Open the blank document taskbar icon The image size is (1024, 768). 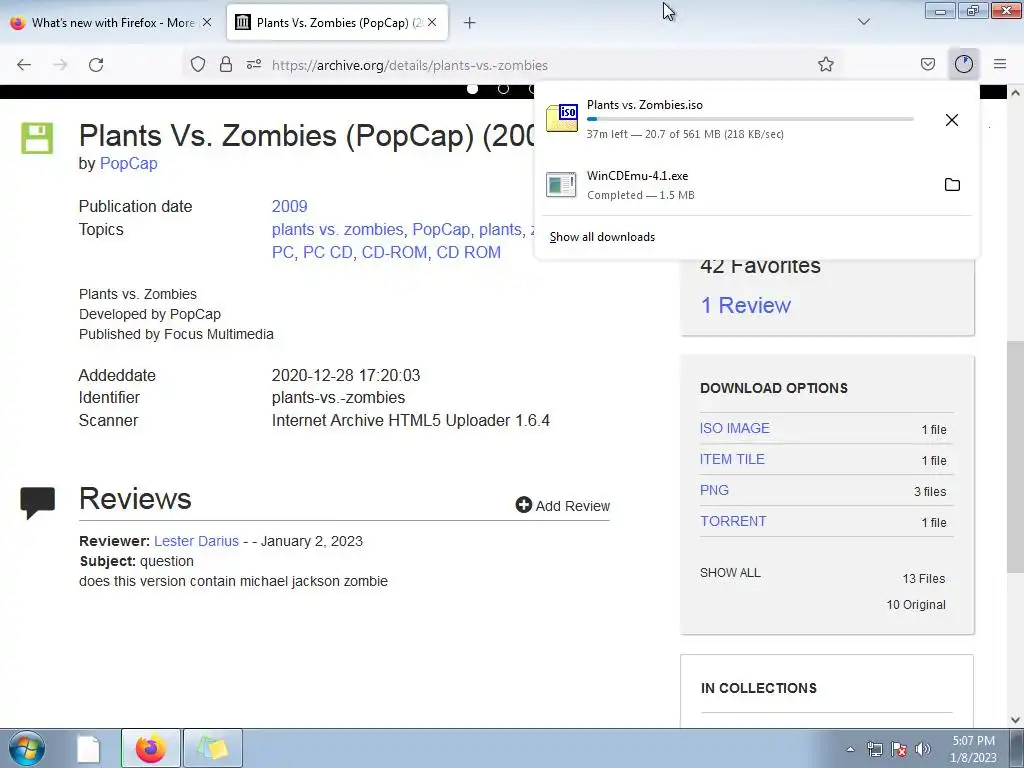[x=88, y=748]
